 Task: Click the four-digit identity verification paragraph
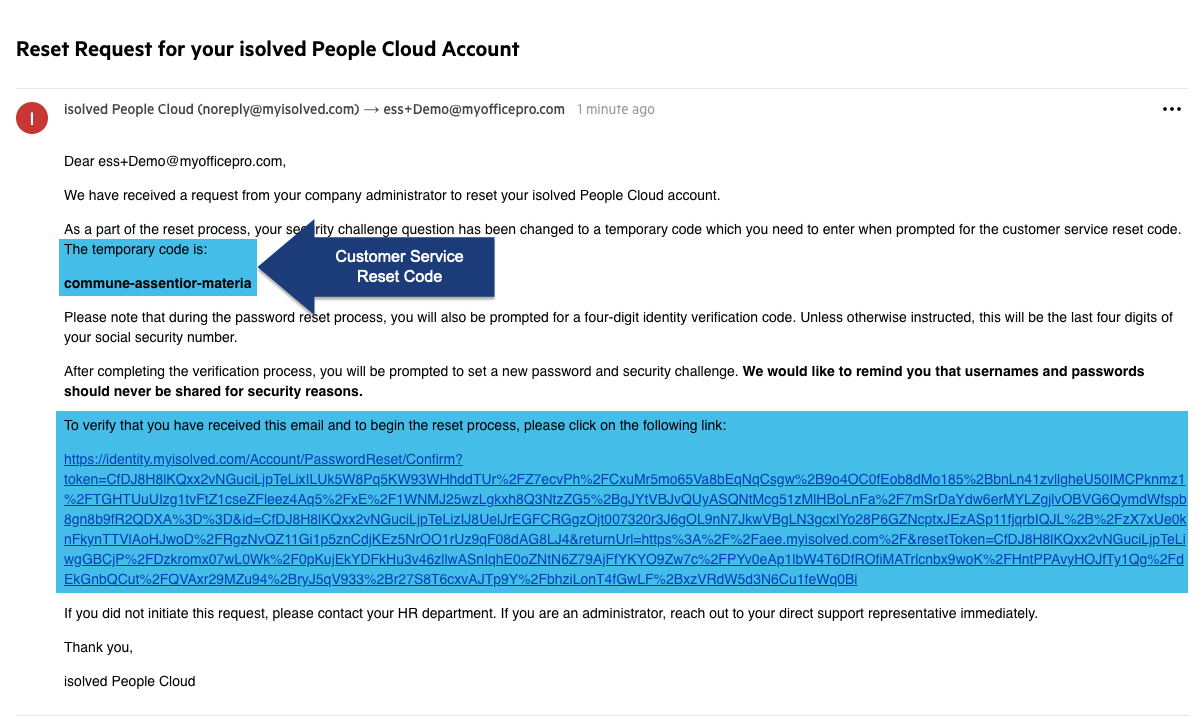pos(618,327)
